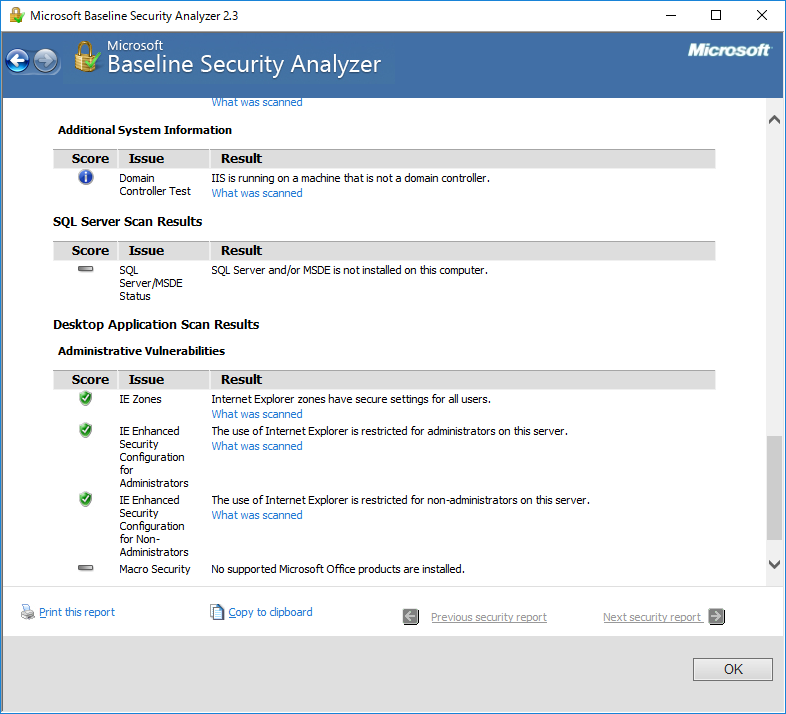This screenshot has height=714, width=786.
Task: Click the green shield icon for IE Zones
Action: tap(86, 399)
